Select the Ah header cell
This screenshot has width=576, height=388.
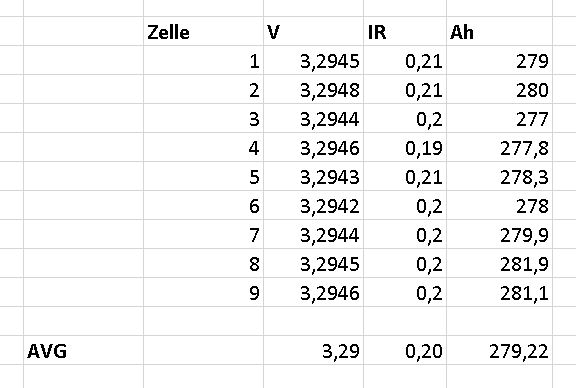pos(500,31)
